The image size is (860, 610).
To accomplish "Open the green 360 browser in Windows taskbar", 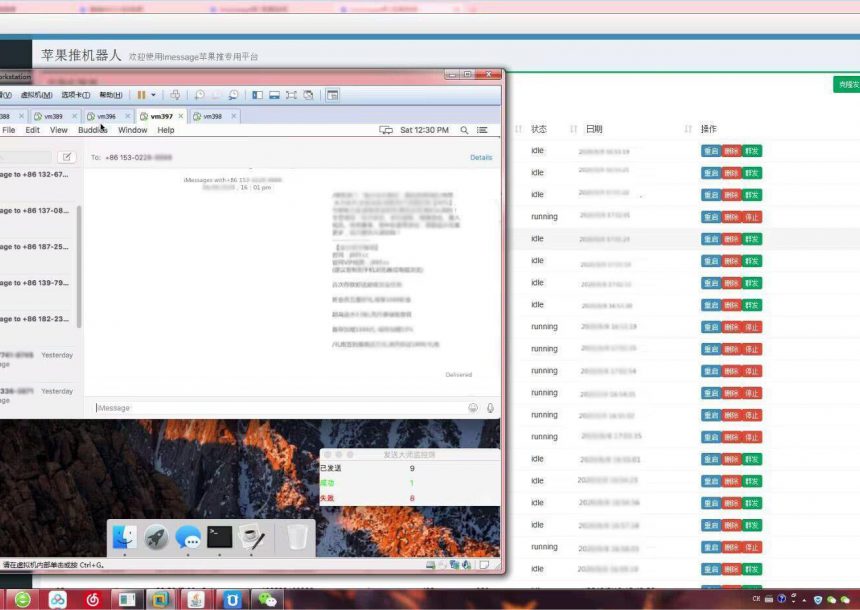I will (22, 600).
